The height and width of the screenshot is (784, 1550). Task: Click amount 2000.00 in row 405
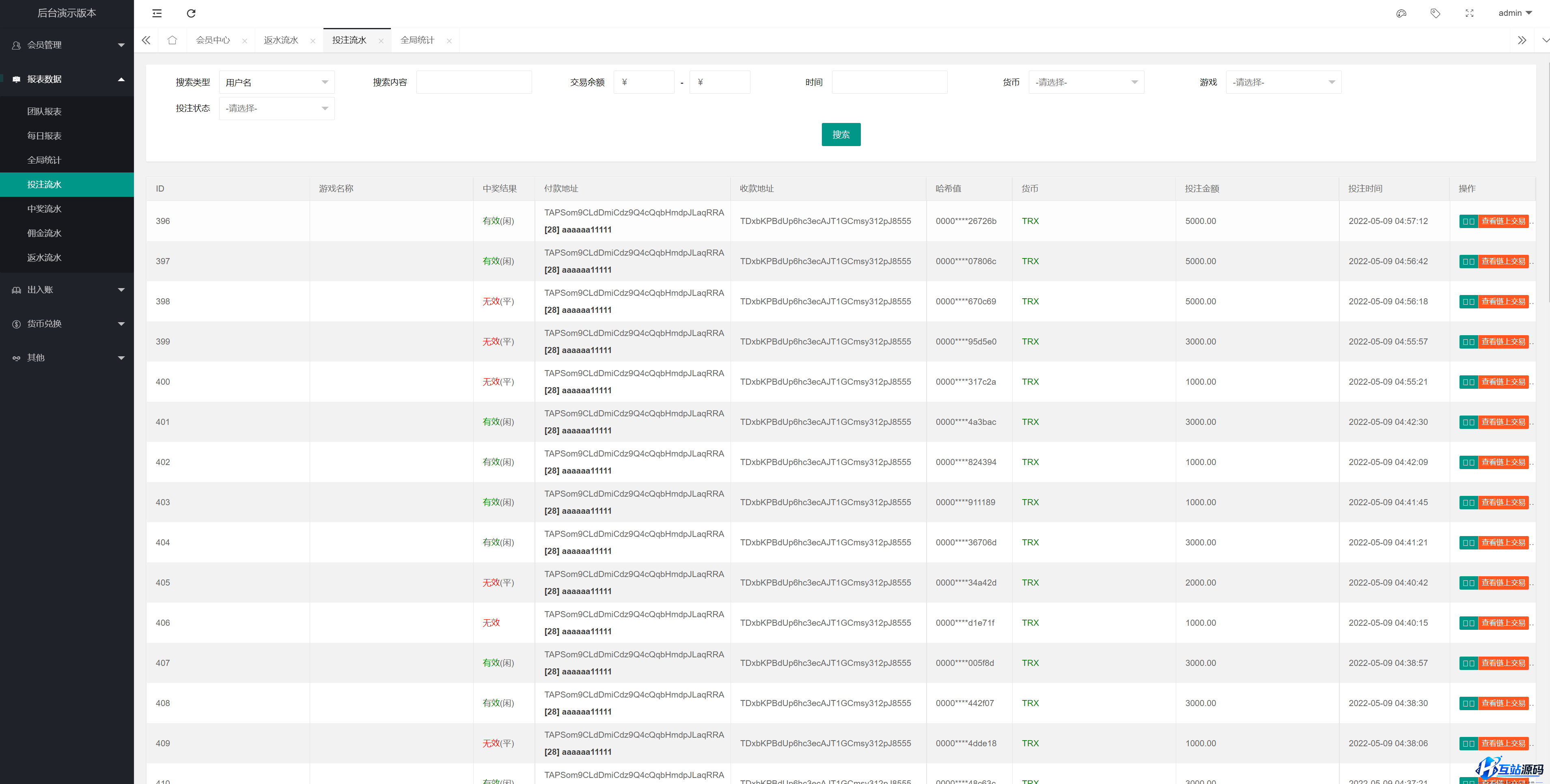(1201, 583)
